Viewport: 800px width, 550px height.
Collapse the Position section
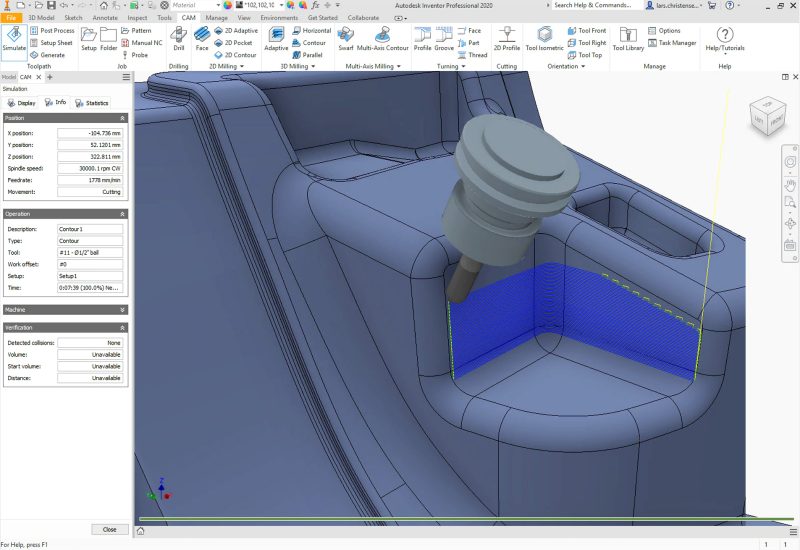122,118
